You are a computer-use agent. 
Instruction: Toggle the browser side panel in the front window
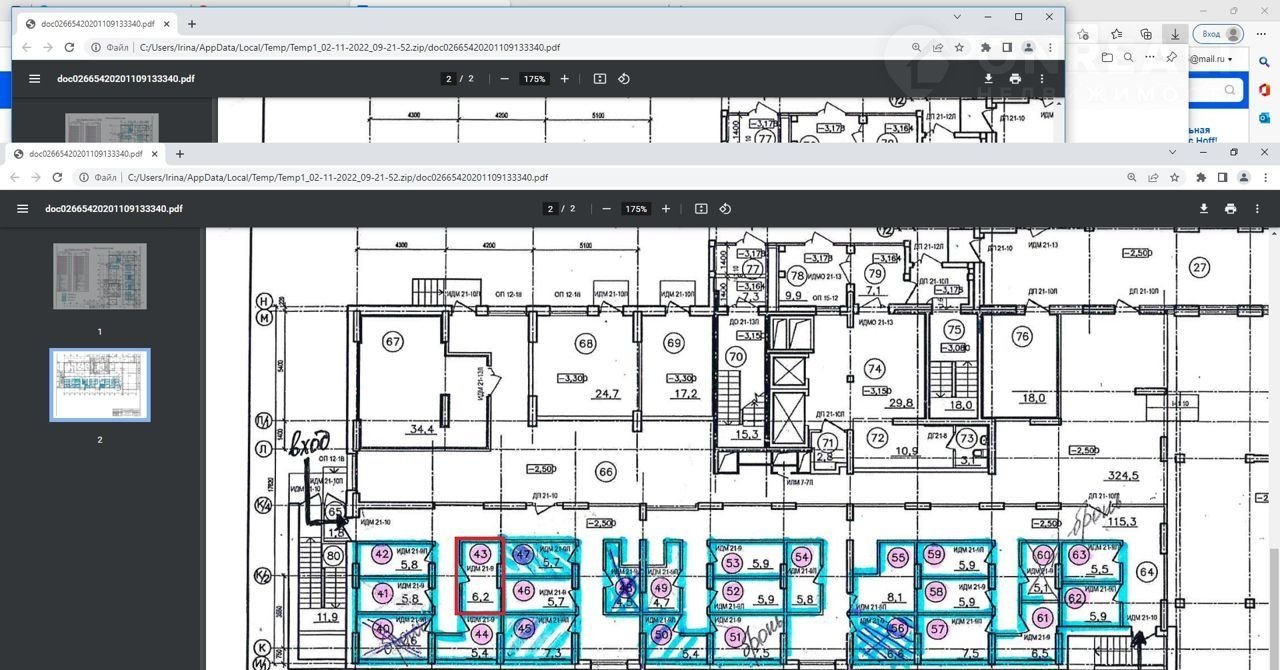(x=1222, y=177)
